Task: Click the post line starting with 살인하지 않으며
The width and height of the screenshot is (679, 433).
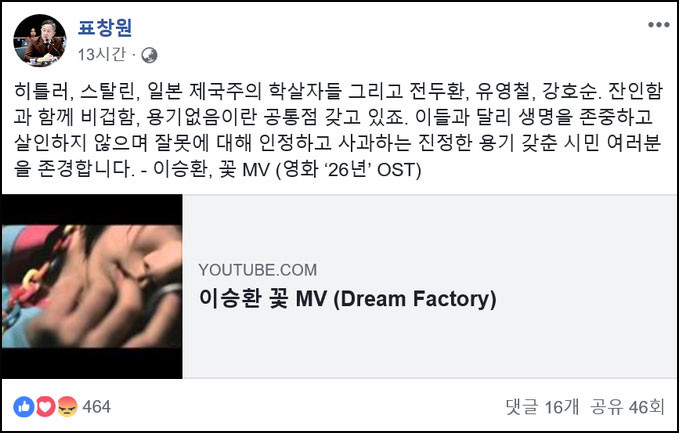Action: click(x=337, y=143)
